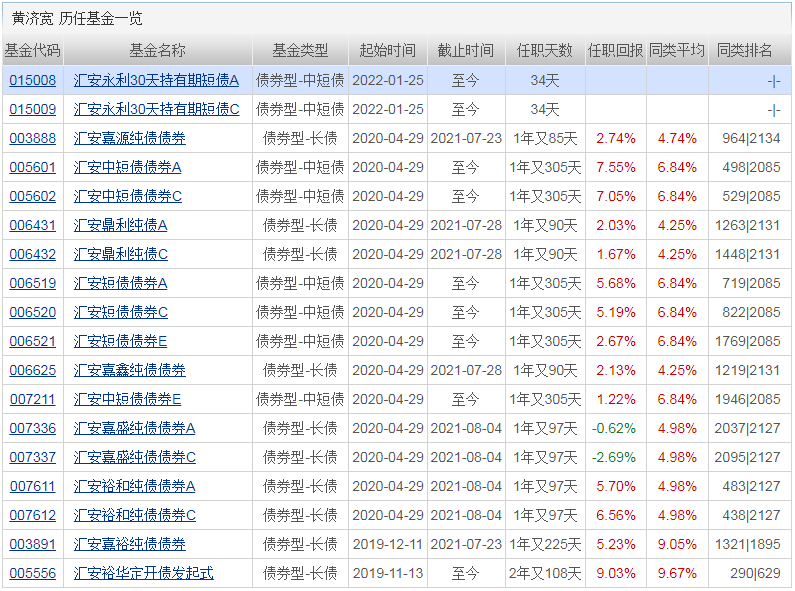Image resolution: width=795 pixels, height=591 pixels.
Task: Click fund code 003888
Action: click(32, 138)
